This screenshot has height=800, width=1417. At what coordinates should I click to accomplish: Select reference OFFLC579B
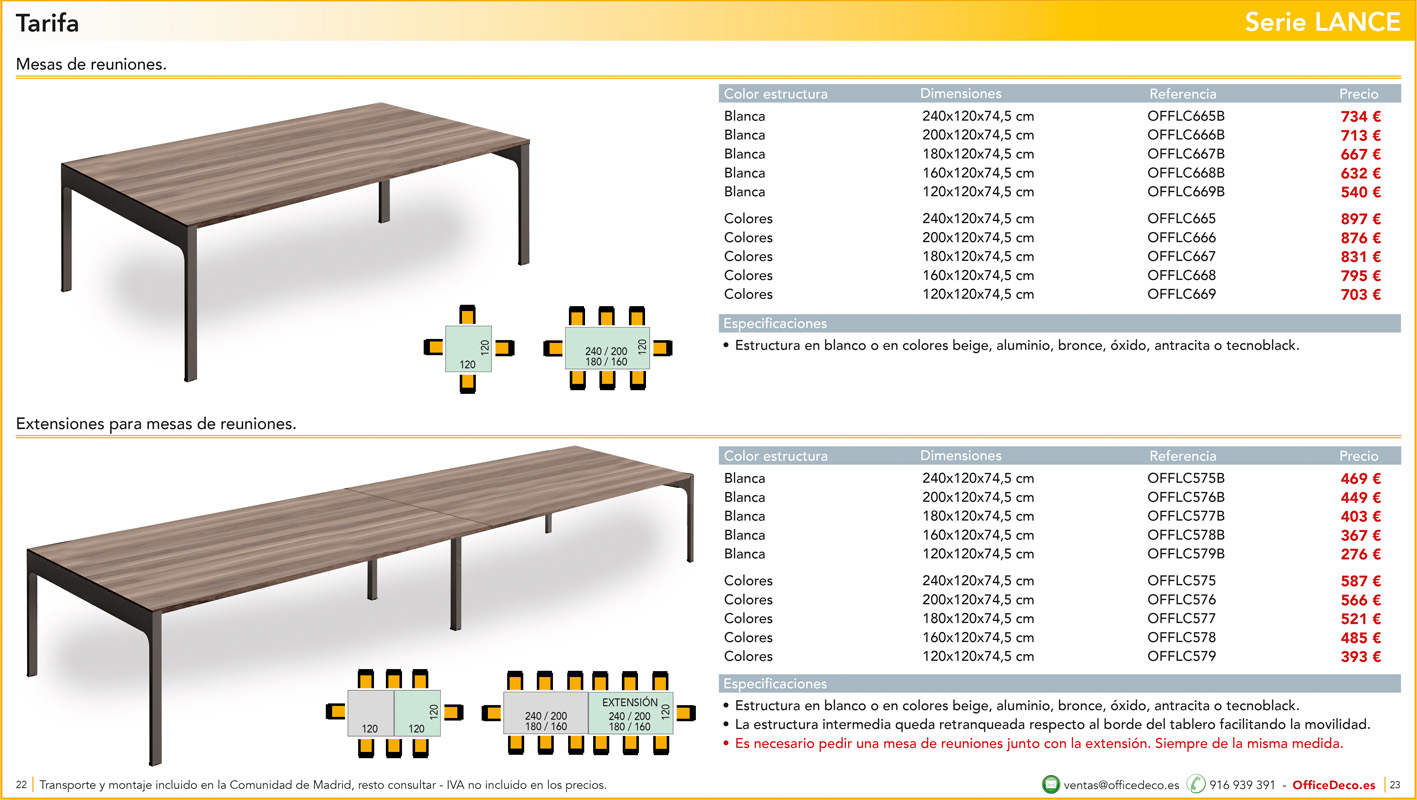coord(1186,554)
